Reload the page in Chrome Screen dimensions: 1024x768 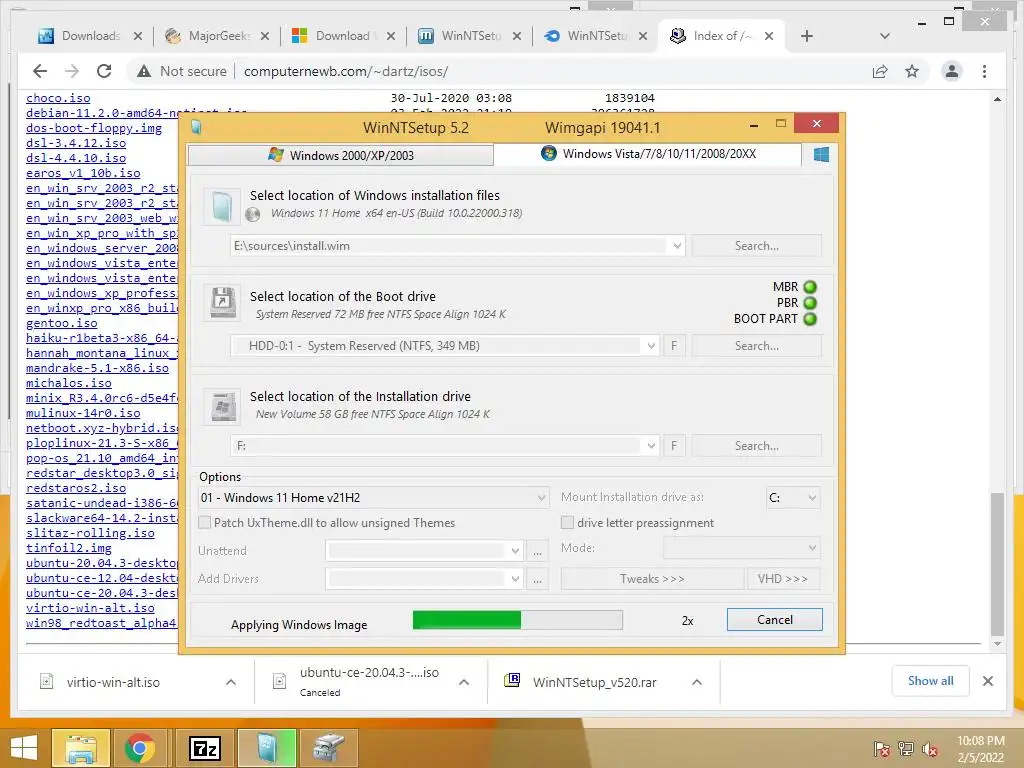tap(104, 71)
